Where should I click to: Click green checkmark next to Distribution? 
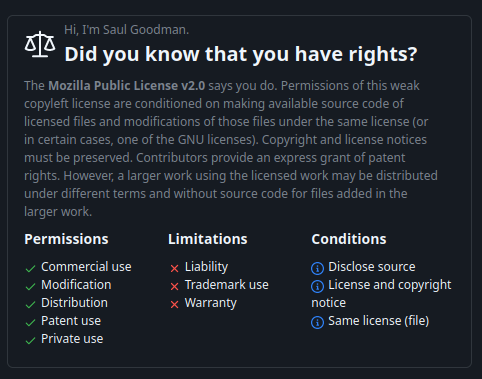30,304
